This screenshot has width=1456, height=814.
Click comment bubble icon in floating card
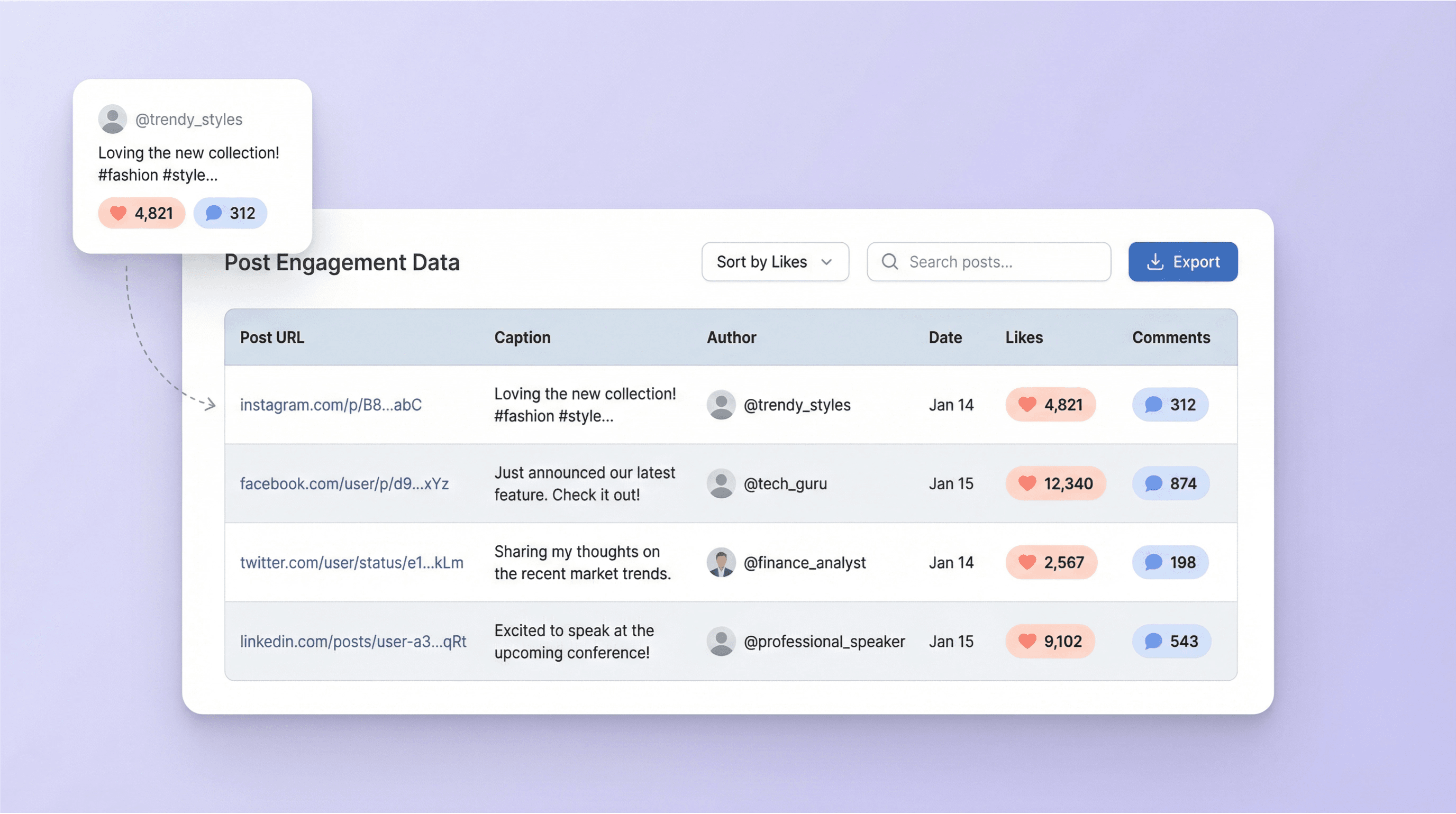tap(214, 213)
